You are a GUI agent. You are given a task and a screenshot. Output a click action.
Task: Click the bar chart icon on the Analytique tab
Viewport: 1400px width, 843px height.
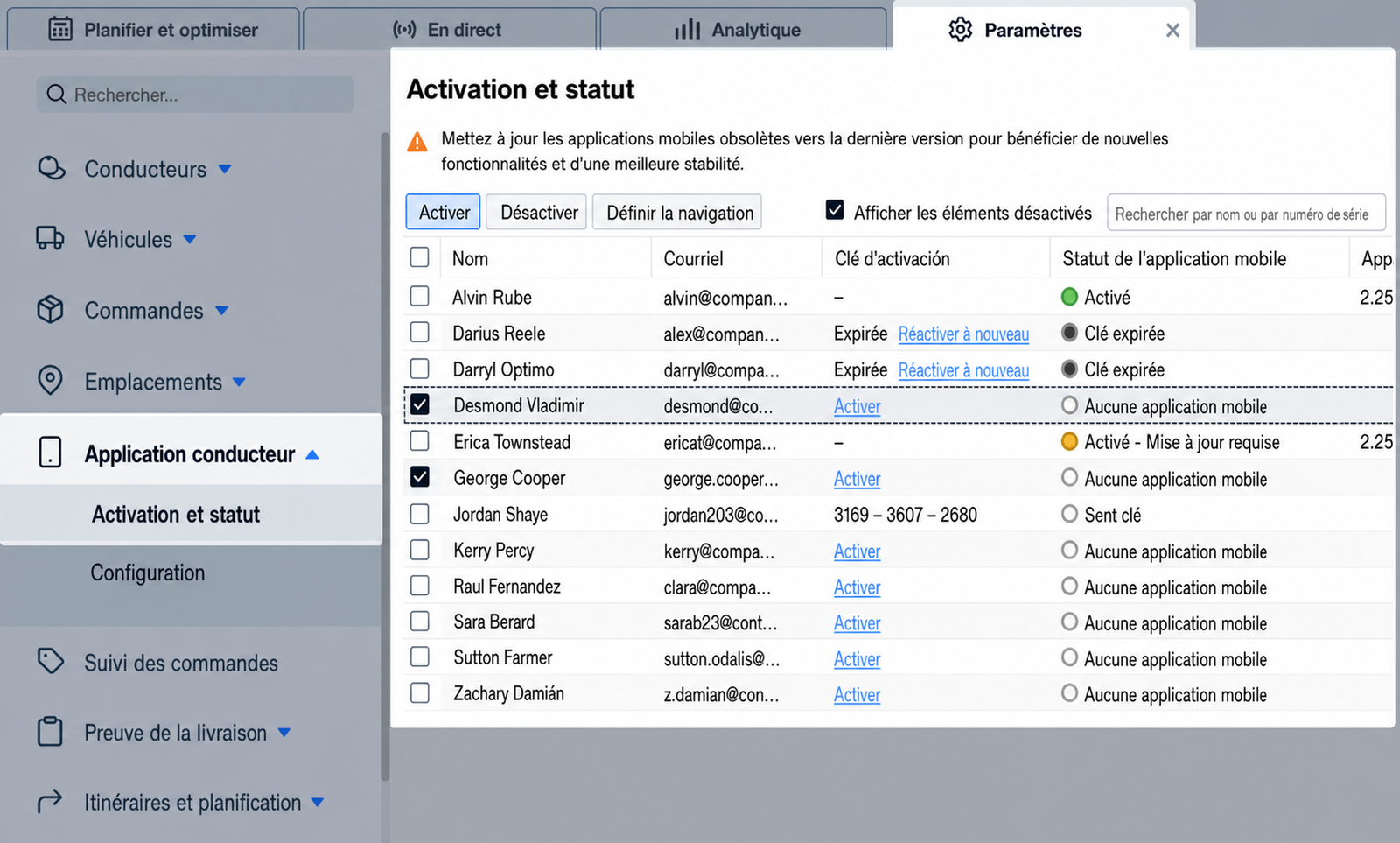(x=688, y=30)
